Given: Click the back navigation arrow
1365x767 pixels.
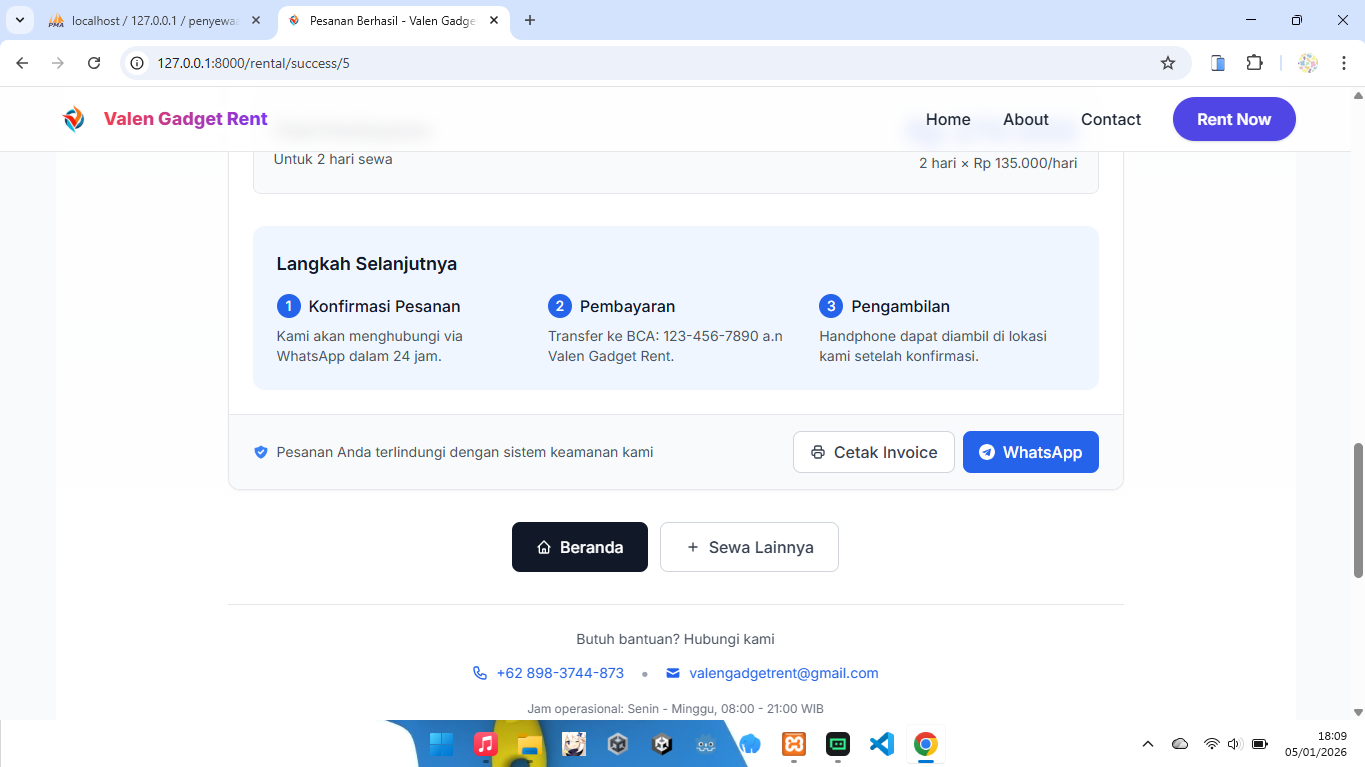Looking at the screenshot, I should [x=22, y=63].
